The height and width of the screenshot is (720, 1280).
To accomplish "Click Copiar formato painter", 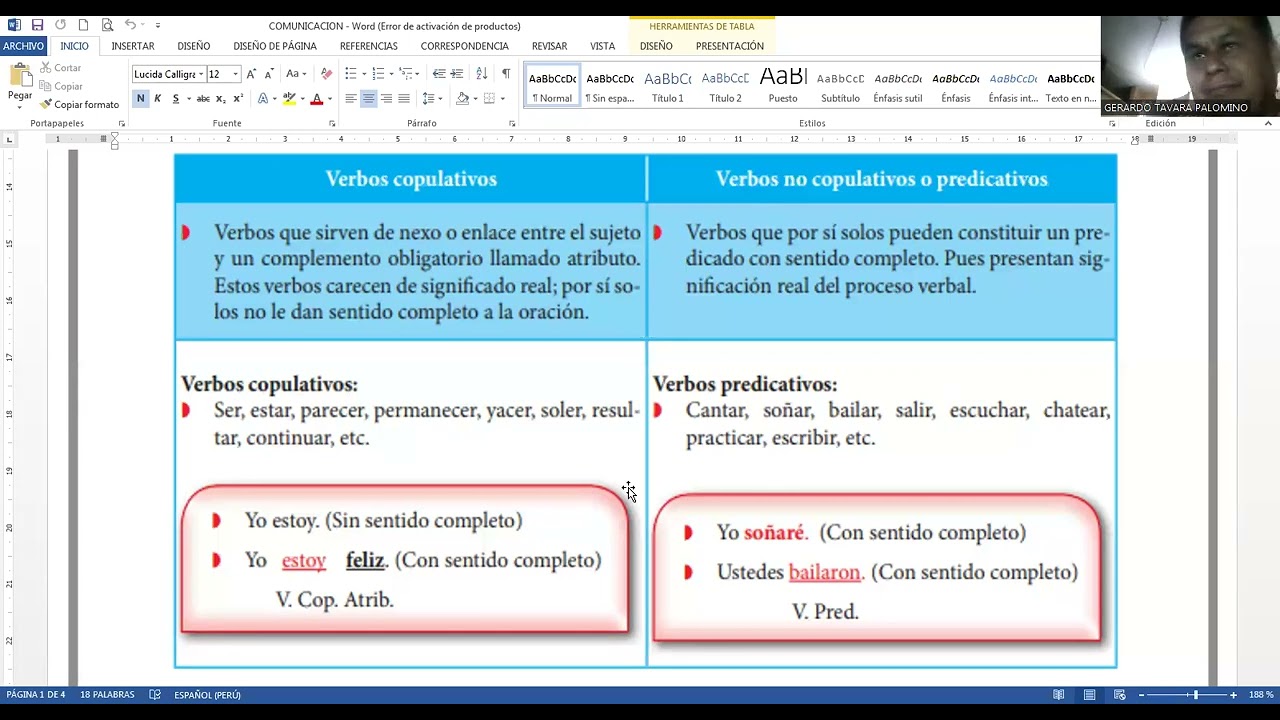I will pos(79,104).
